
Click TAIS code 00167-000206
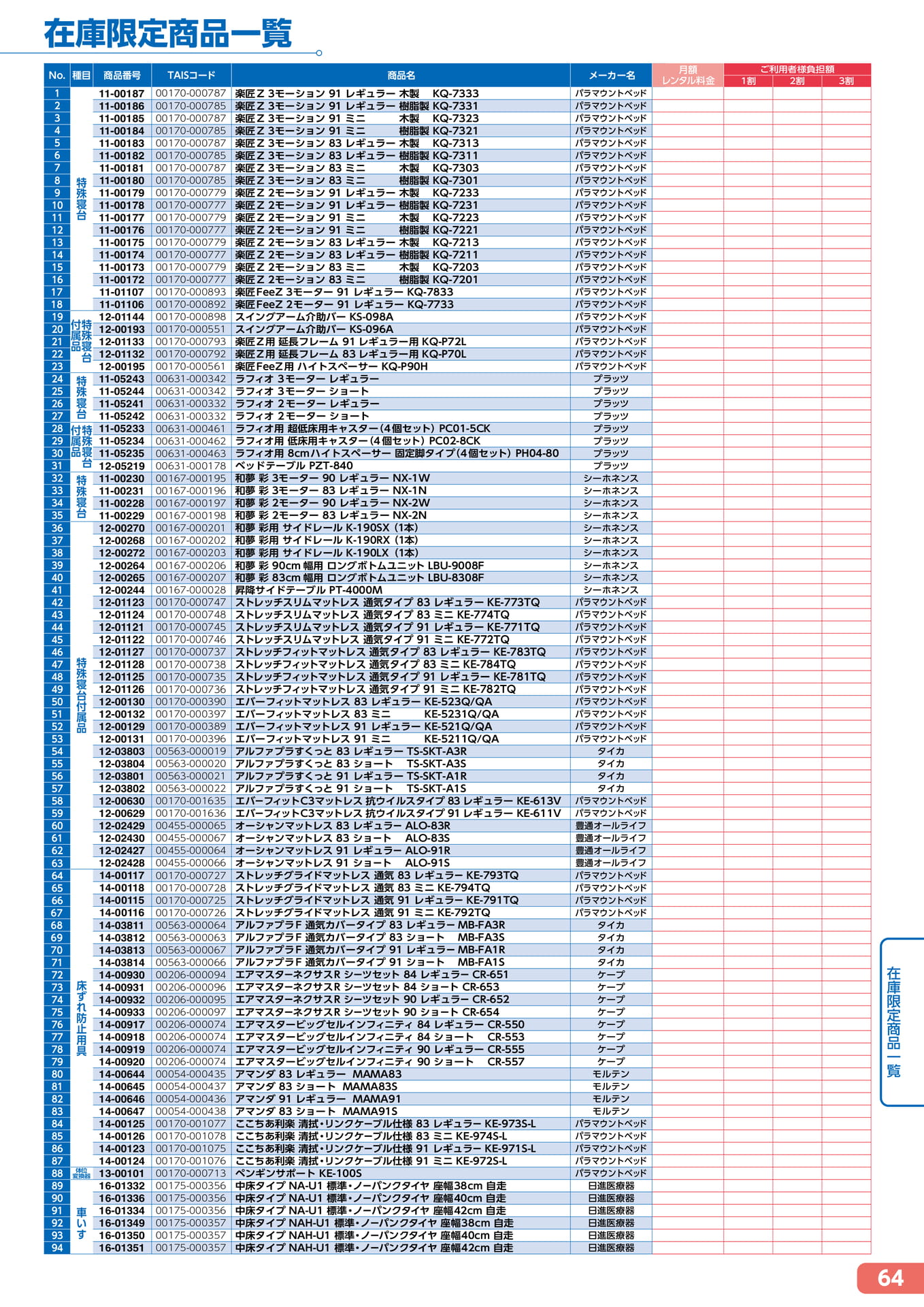click(191, 565)
